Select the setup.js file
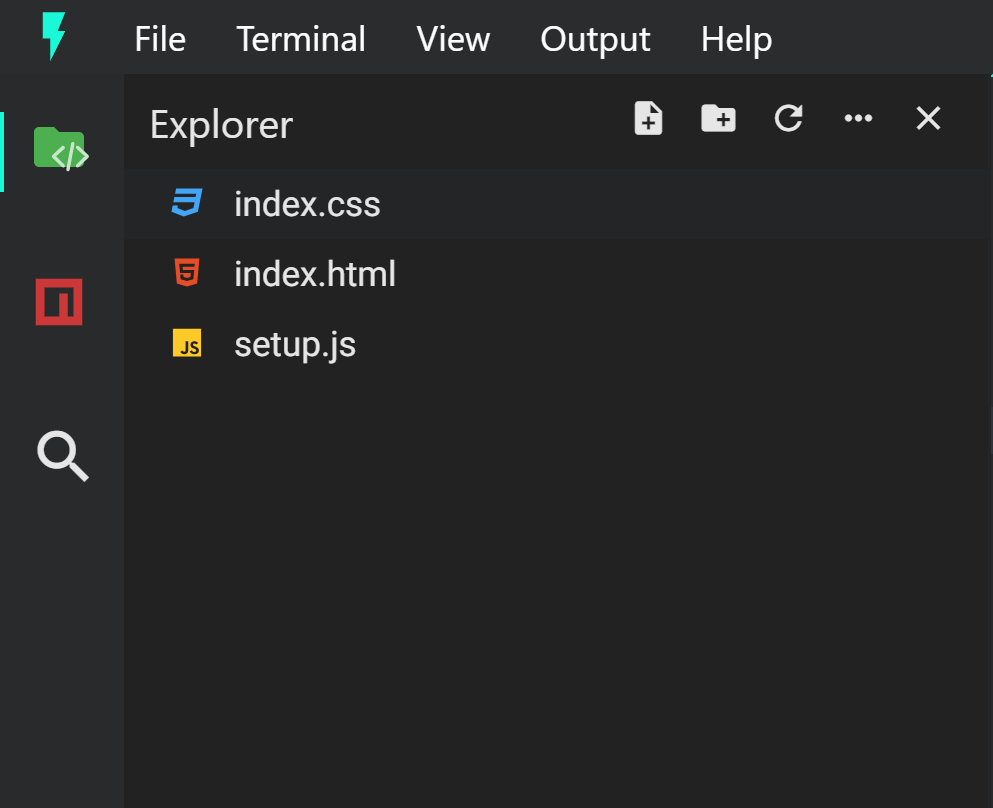 point(558,344)
